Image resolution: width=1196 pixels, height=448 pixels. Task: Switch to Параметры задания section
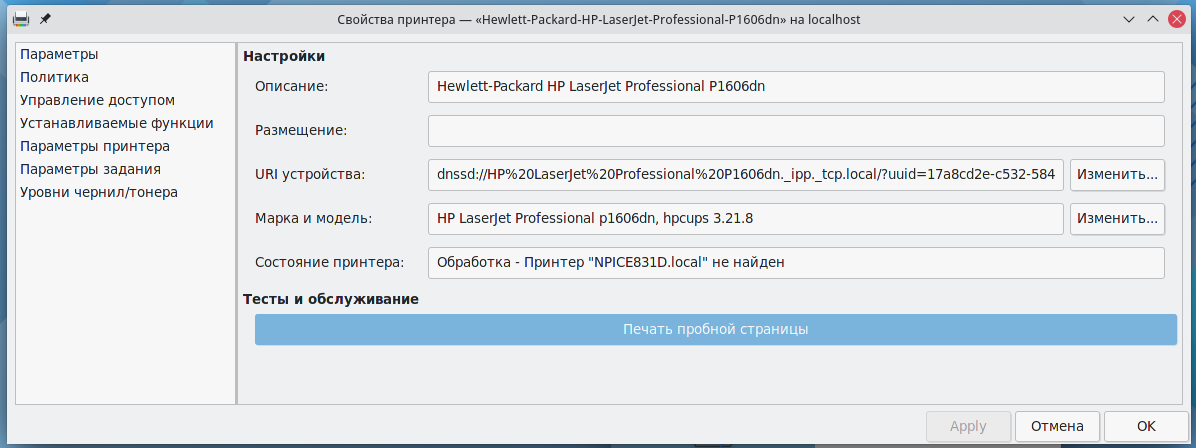click(x=90, y=169)
